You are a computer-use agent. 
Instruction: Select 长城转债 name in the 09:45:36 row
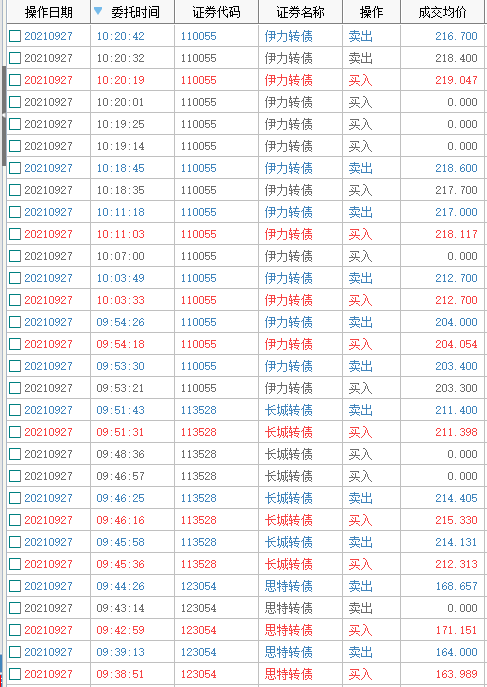(x=289, y=564)
